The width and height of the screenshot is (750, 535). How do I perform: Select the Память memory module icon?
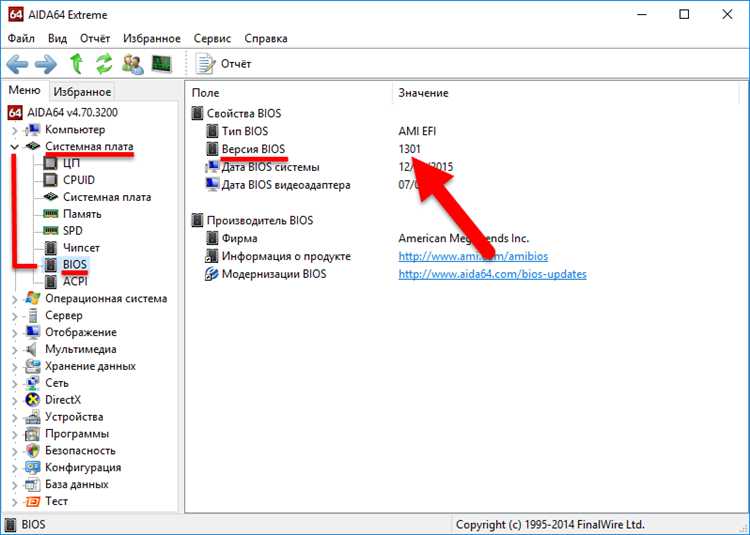[50, 214]
